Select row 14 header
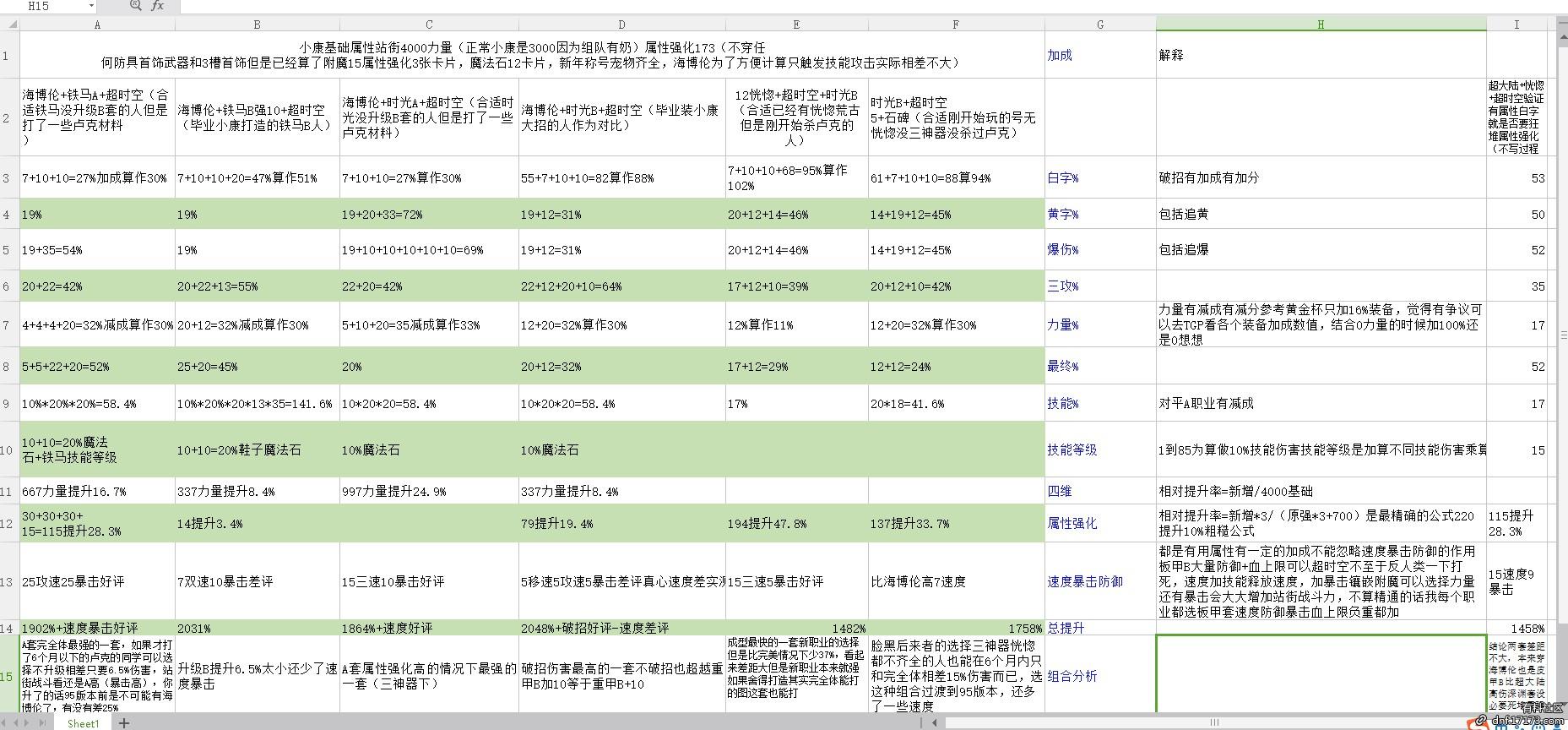The height and width of the screenshot is (730, 1568). tap(9, 628)
